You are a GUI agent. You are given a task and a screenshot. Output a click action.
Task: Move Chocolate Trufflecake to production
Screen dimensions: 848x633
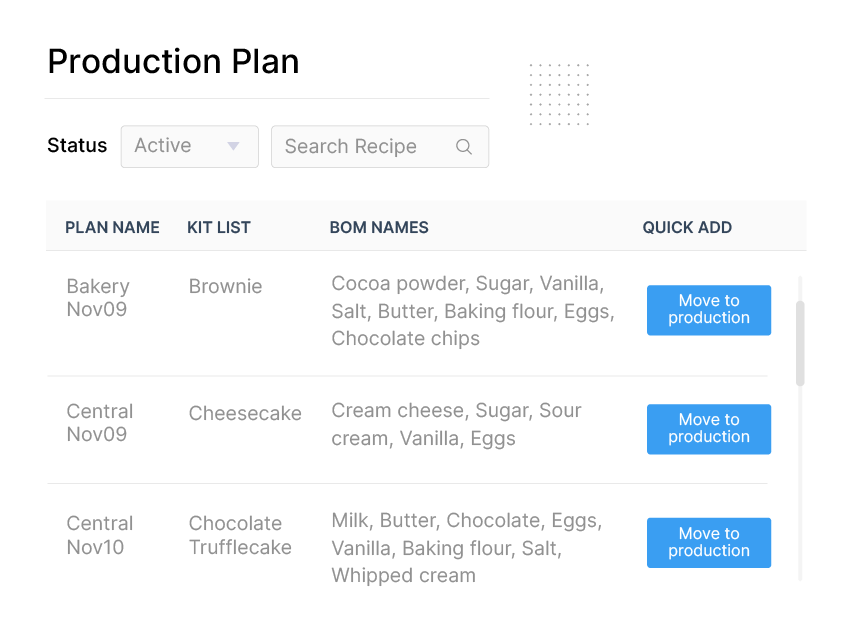708,542
